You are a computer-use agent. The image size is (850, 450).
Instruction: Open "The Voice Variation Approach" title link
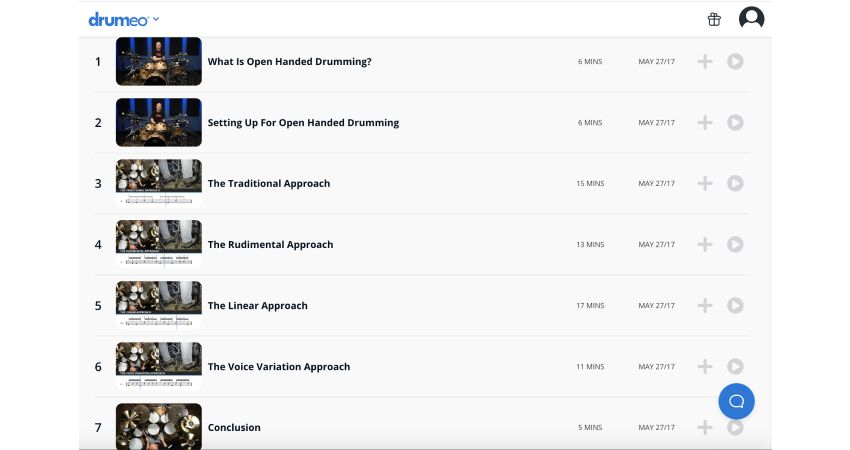[x=278, y=367]
